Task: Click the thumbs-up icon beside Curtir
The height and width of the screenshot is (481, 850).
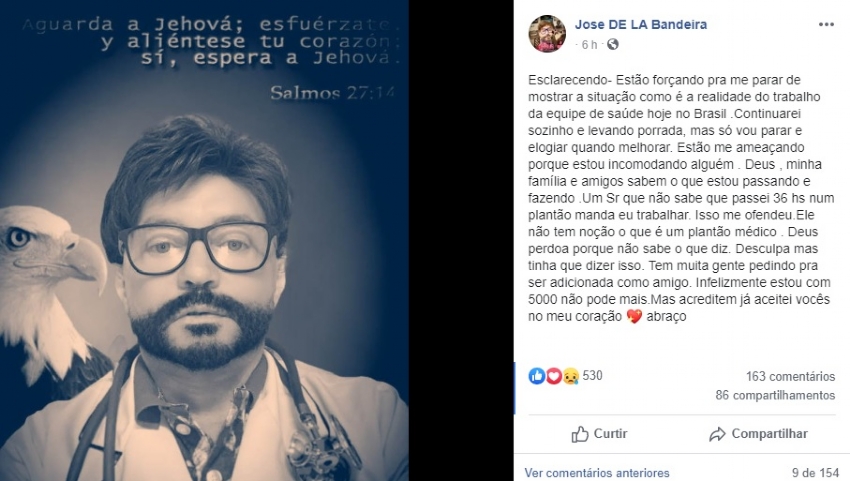Action: click(579, 434)
